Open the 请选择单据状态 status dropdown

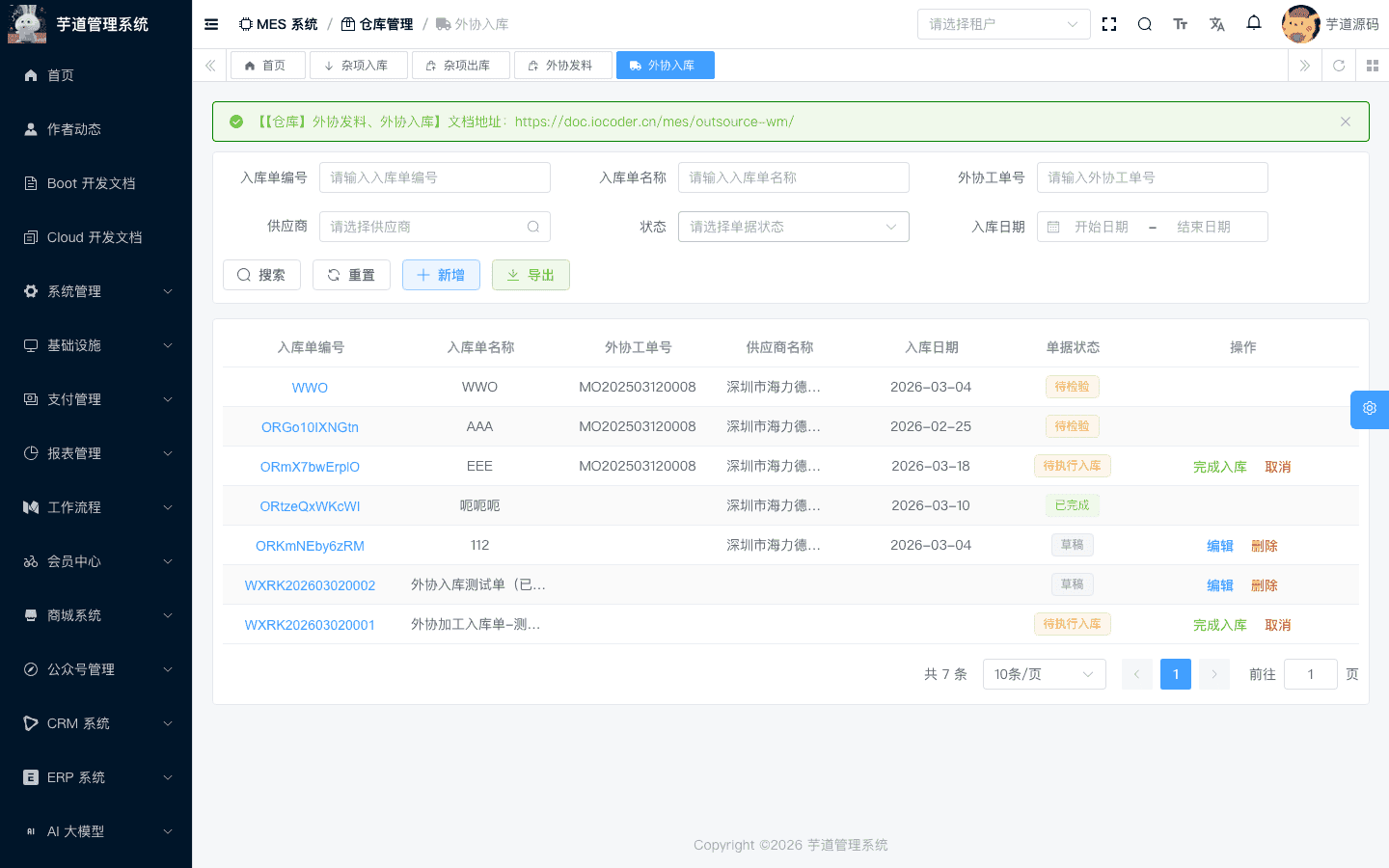coord(793,226)
